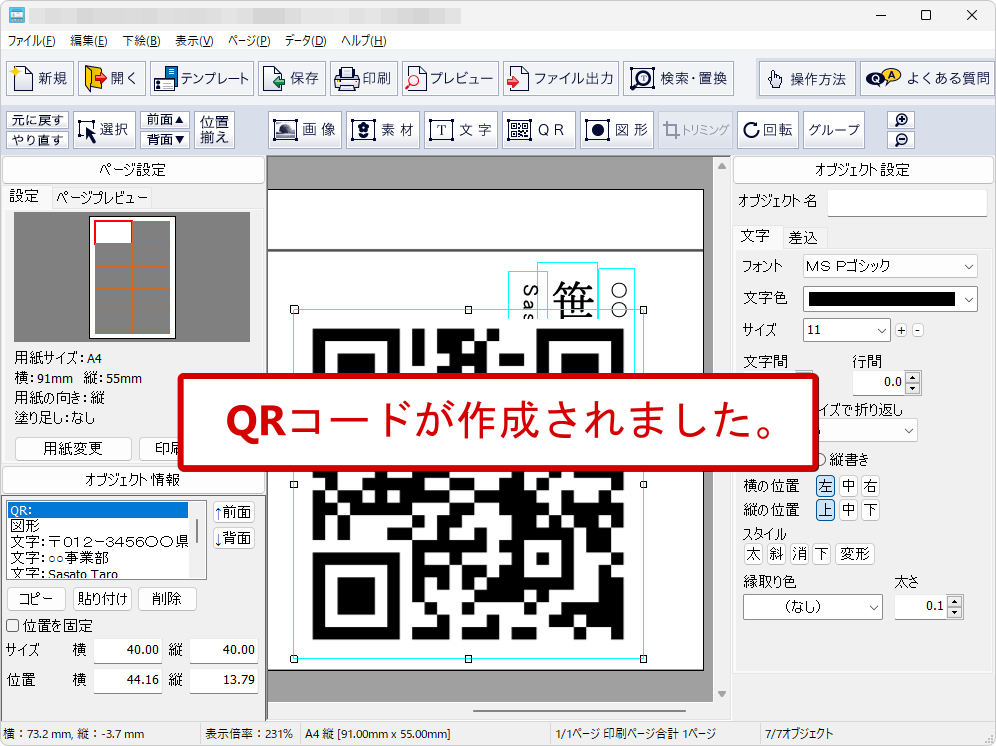Enable the 位置を固定 checkbox

click(x=13, y=626)
